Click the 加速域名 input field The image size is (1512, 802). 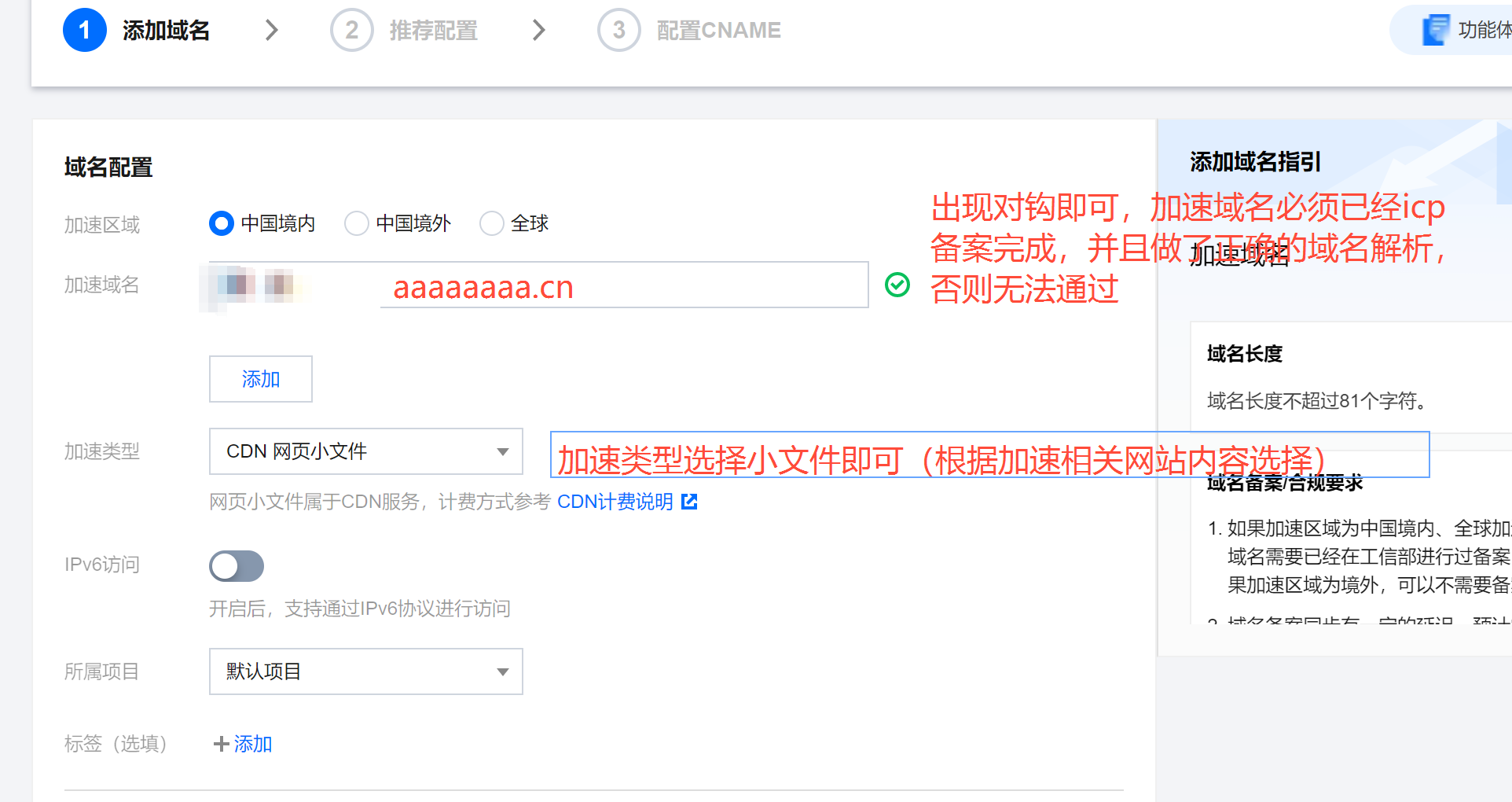coord(538,285)
